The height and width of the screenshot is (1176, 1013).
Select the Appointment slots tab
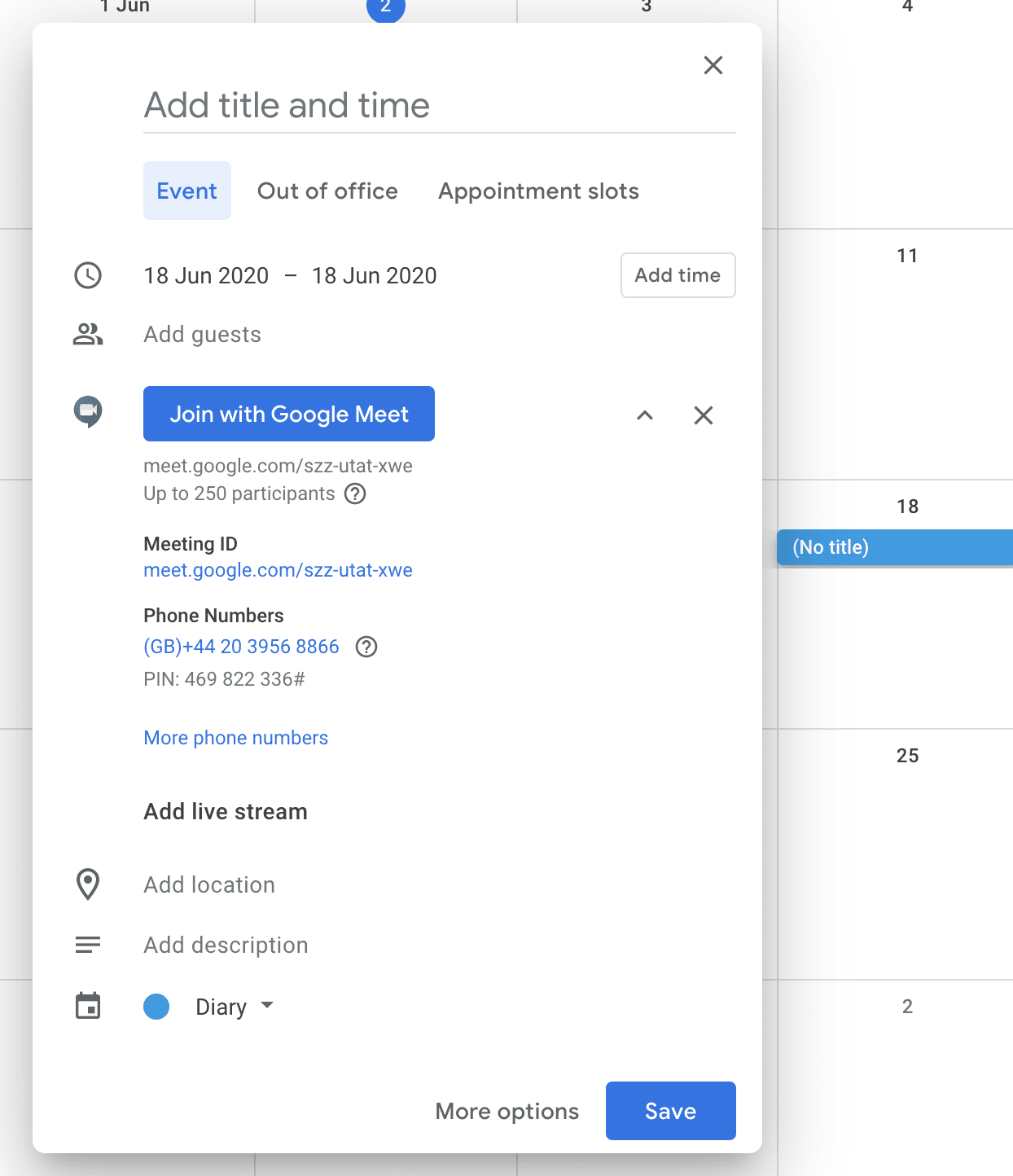pos(538,191)
